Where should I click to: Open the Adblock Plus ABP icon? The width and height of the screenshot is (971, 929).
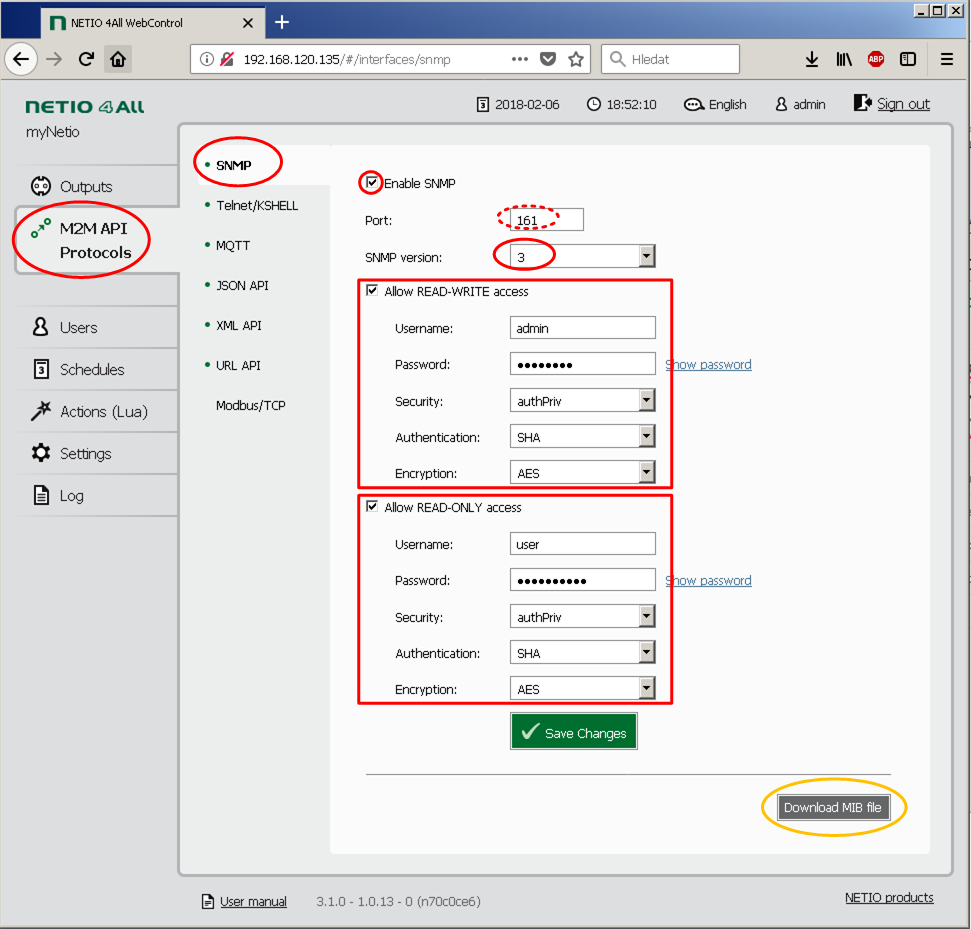(x=876, y=59)
